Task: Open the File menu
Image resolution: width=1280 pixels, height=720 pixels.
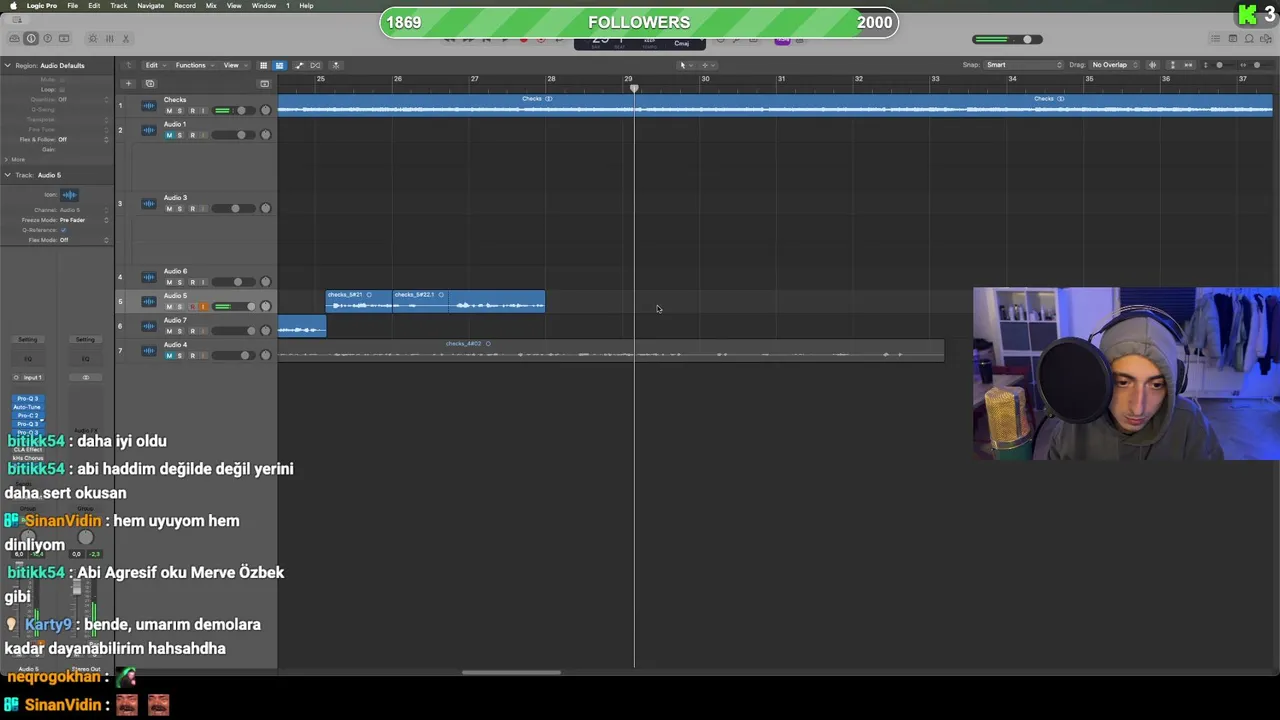Action: [73, 6]
